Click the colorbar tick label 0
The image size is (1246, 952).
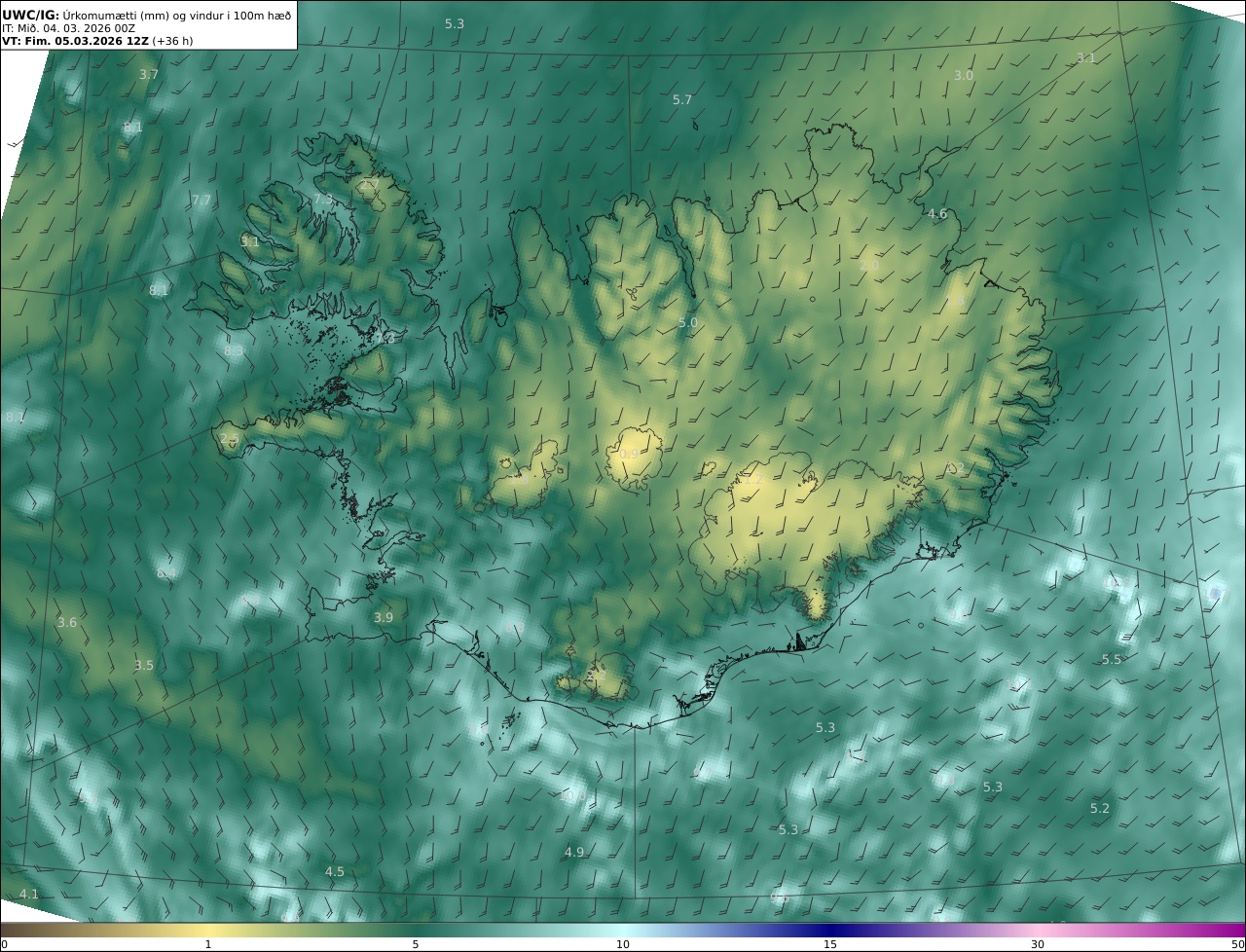pos(4,944)
